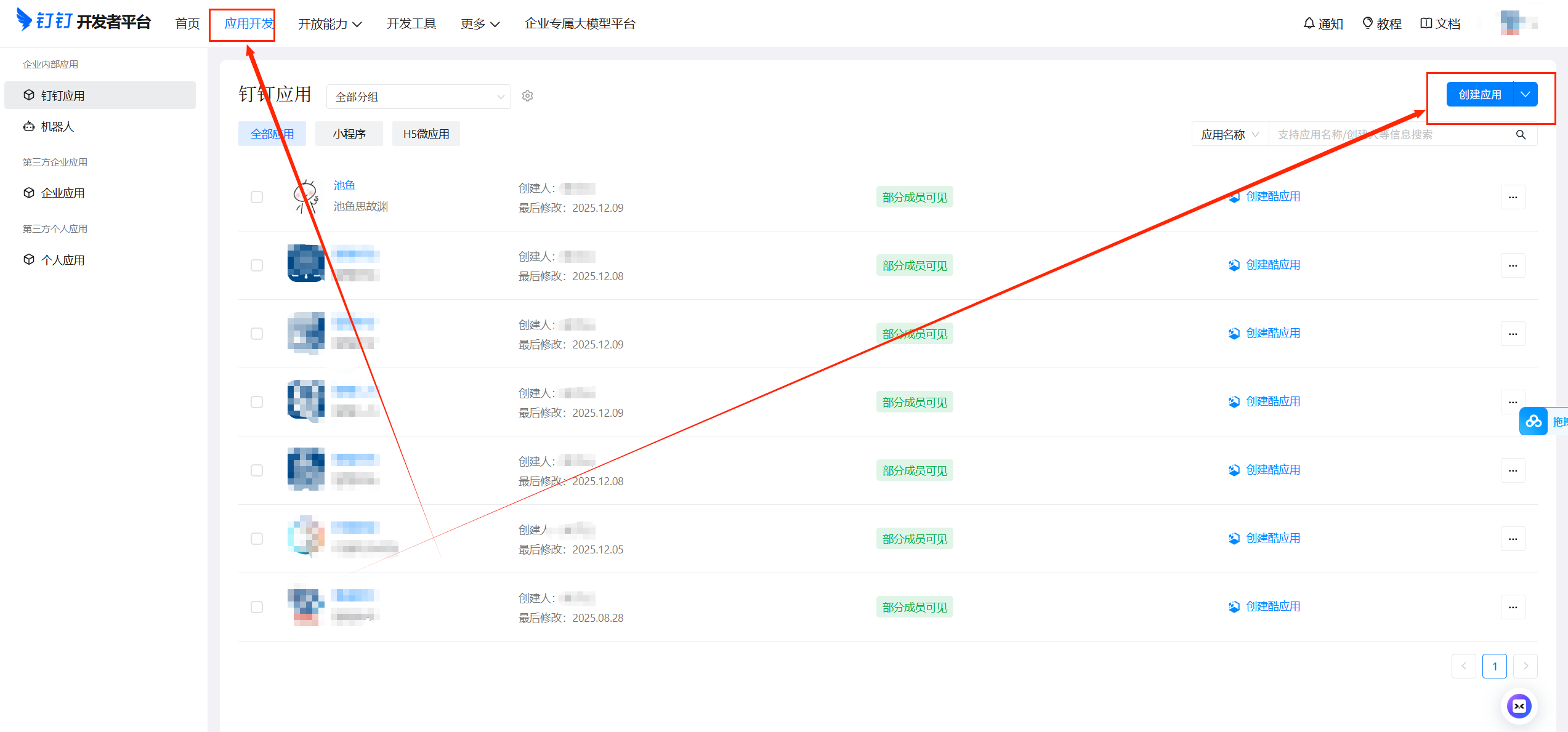1568x732 pixels.
Task: Open 文档 book documentation
Action: 1440,24
